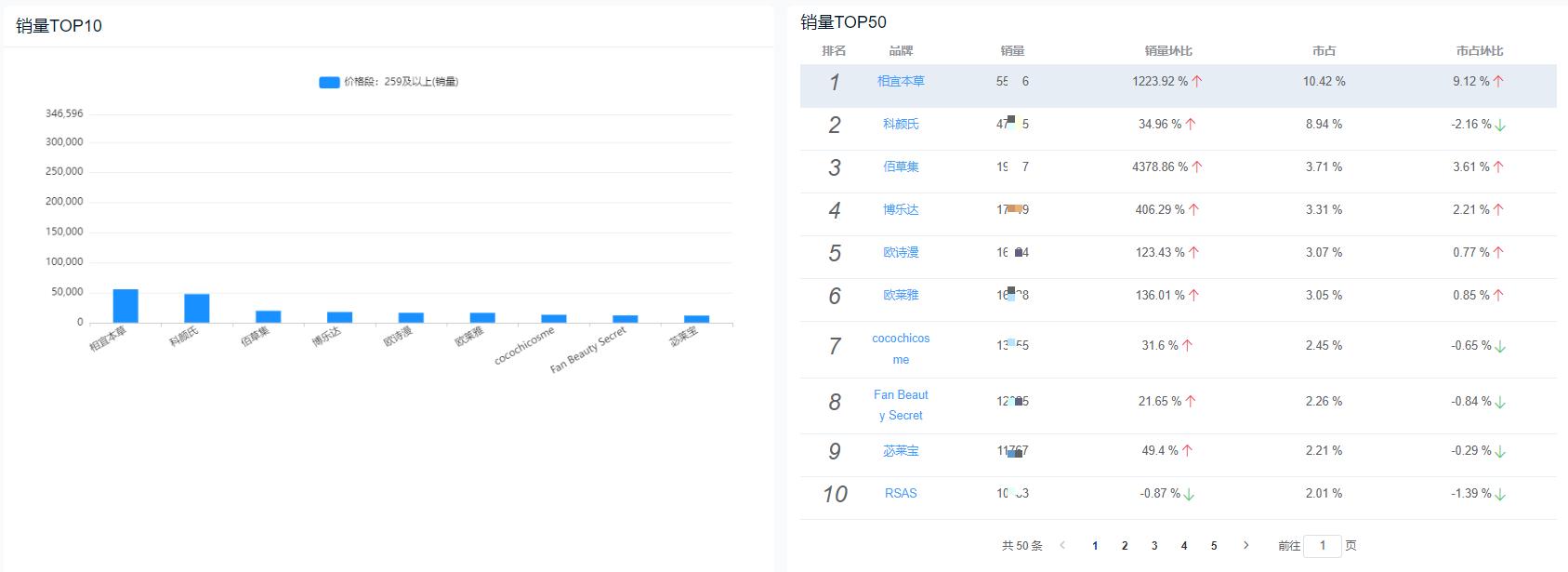Go to page 3 of results
This screenshot has width=1568, height=572.
1154,546
